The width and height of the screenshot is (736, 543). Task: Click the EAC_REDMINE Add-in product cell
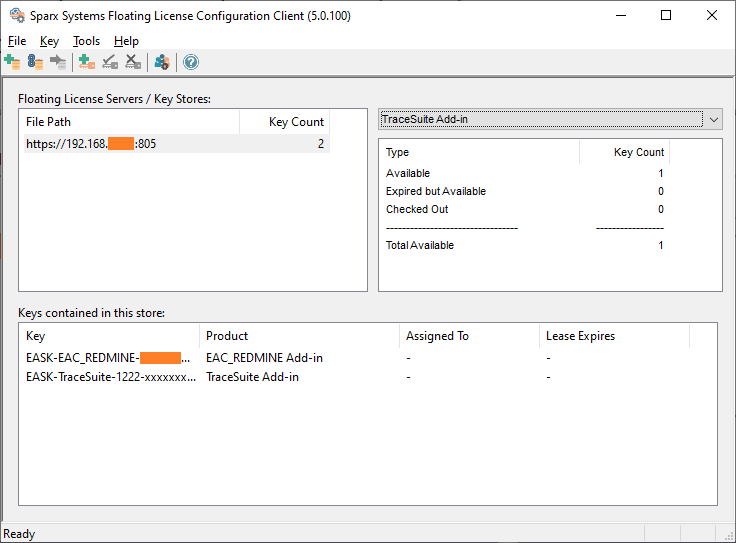point(264,358)
